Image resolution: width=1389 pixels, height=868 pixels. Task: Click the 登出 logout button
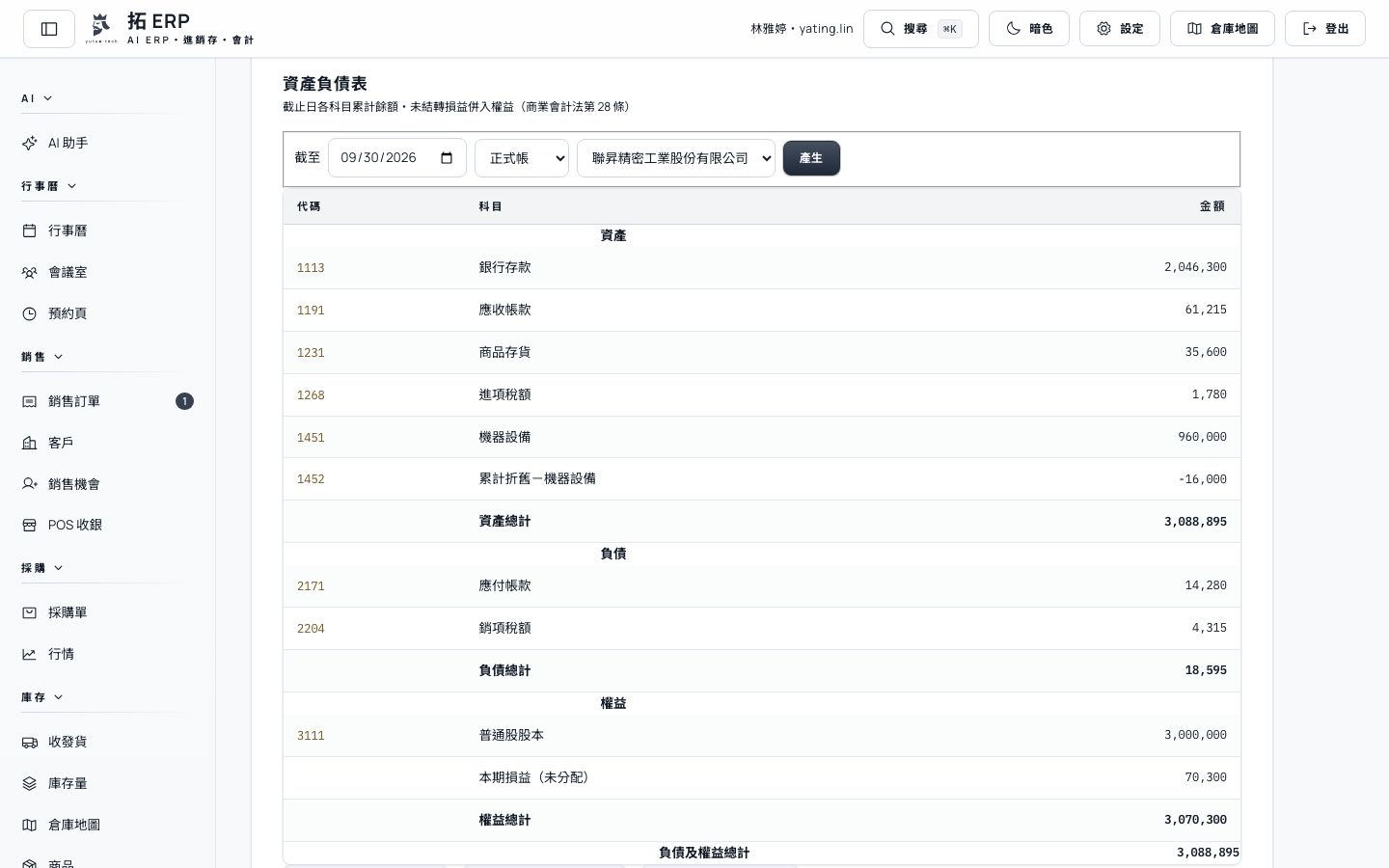pyautogui.click(x=1325, y=29)
